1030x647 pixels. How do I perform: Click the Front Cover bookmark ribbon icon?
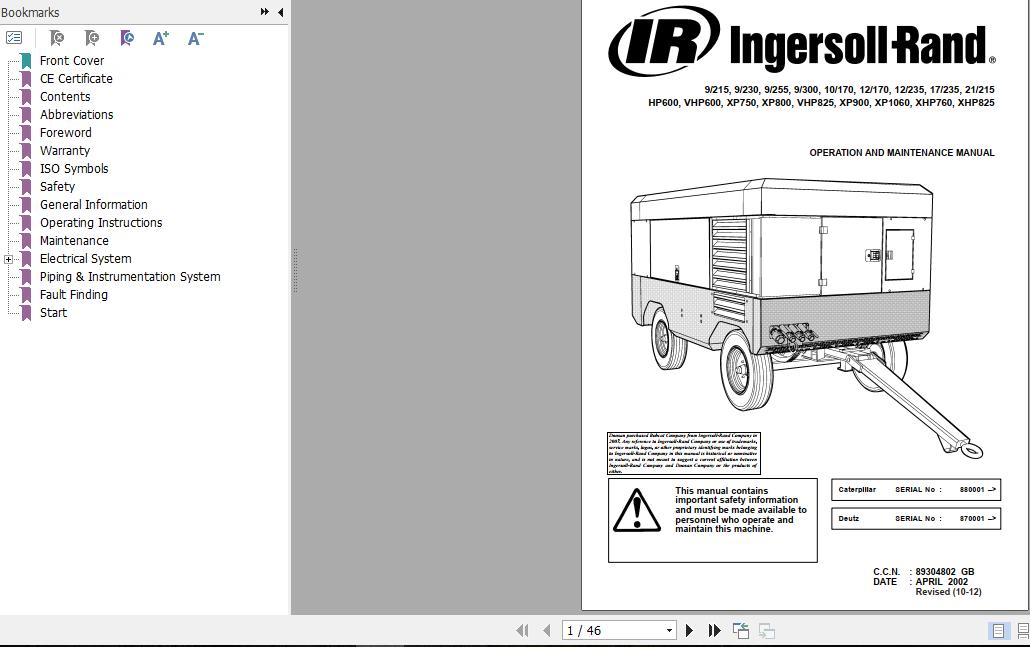[x=26, y=61]
